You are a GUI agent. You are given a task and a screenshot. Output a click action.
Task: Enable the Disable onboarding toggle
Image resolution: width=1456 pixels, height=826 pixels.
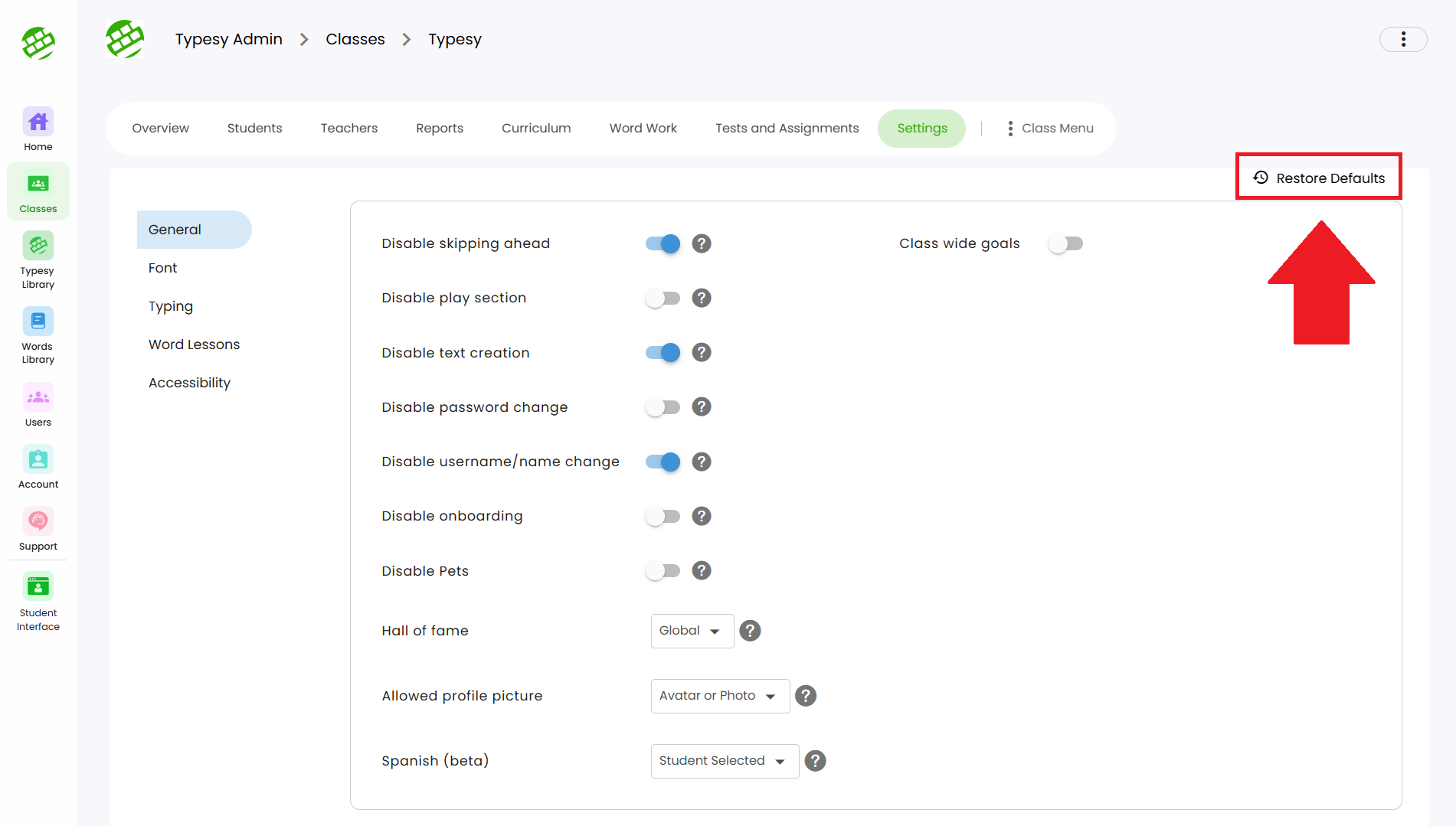(663, 517)
